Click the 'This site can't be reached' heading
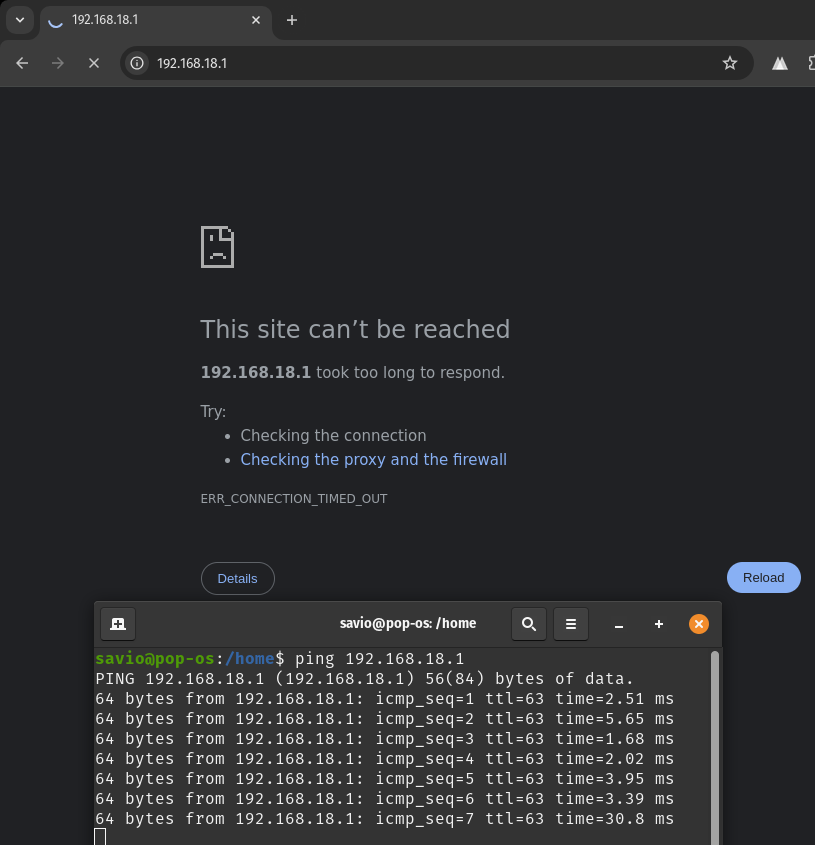Image resolution: width=815 pixels, height=845 pixels. 355,329
